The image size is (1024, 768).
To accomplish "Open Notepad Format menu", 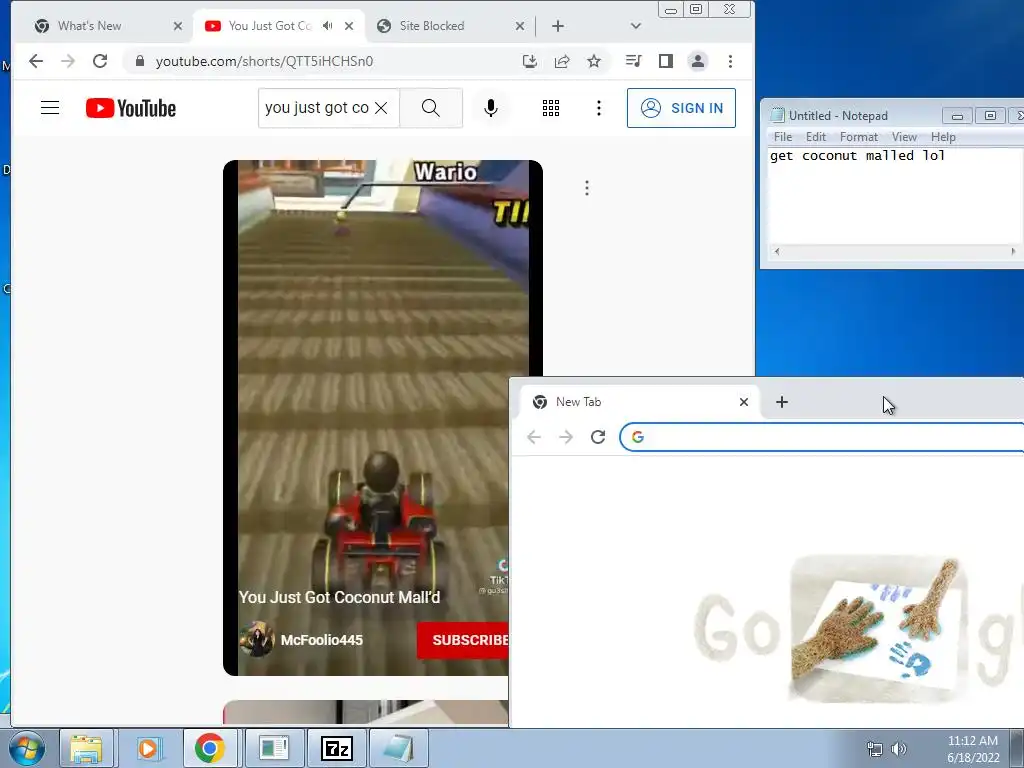I will click(x=859, y=137).
